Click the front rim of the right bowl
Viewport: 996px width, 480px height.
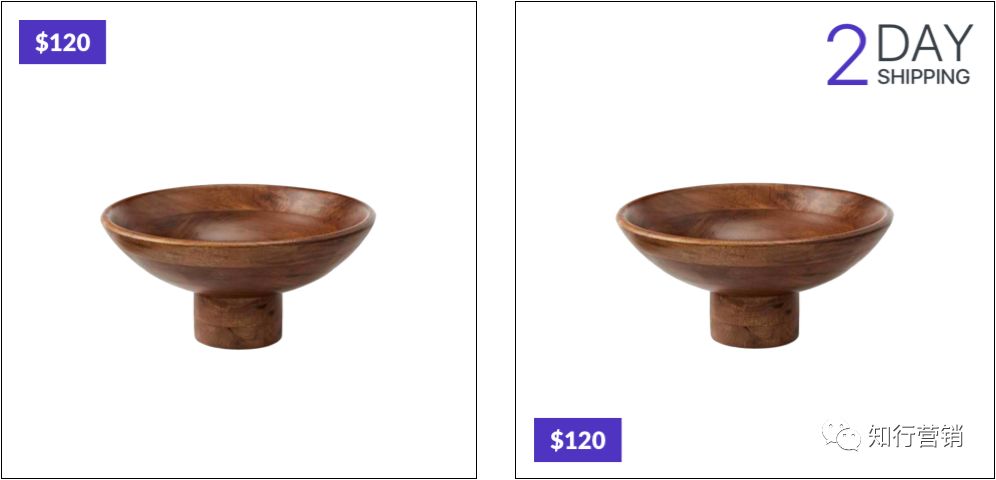[x=754, y=241]
